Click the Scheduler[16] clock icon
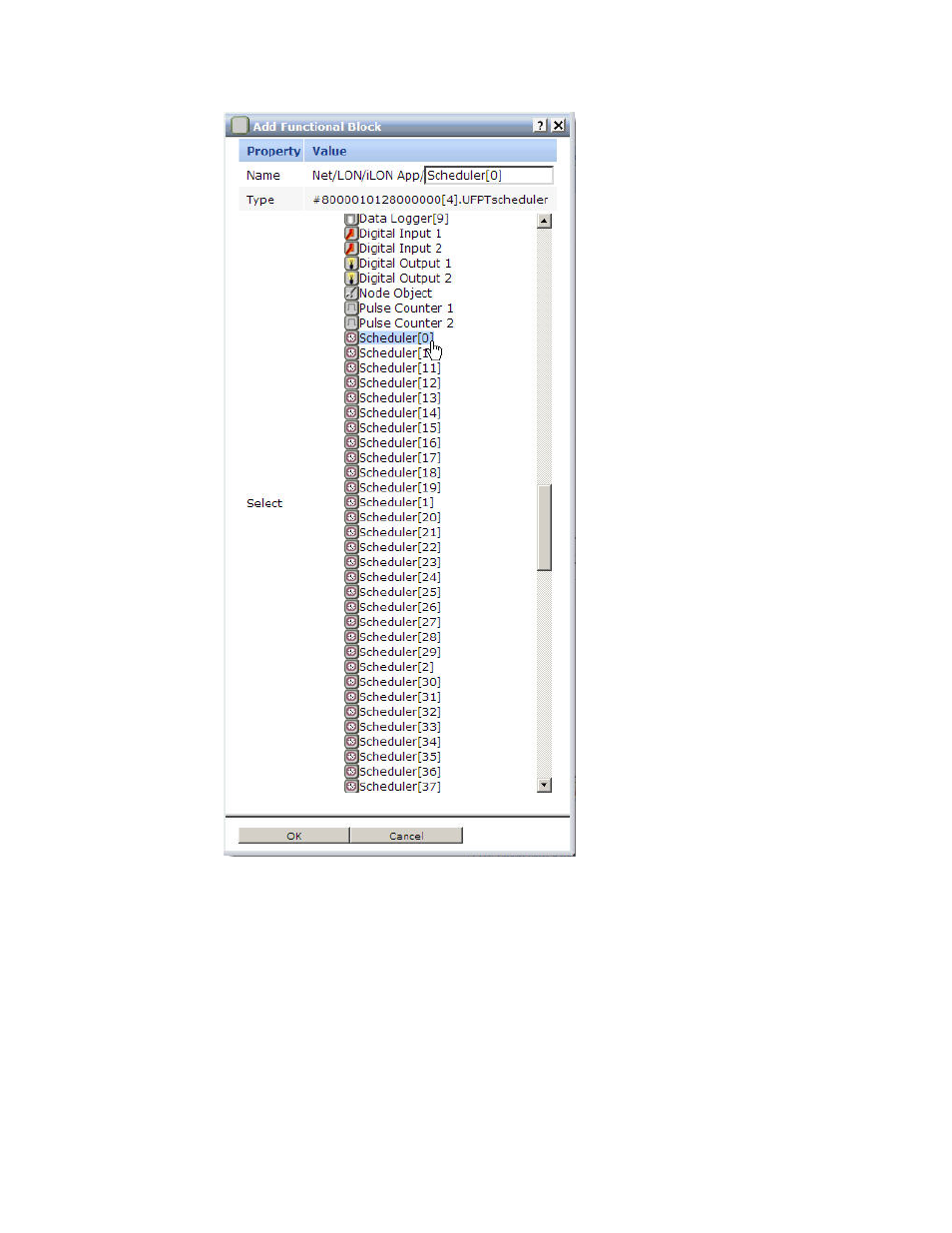952x1233 pixels. [x=351, y=443]
